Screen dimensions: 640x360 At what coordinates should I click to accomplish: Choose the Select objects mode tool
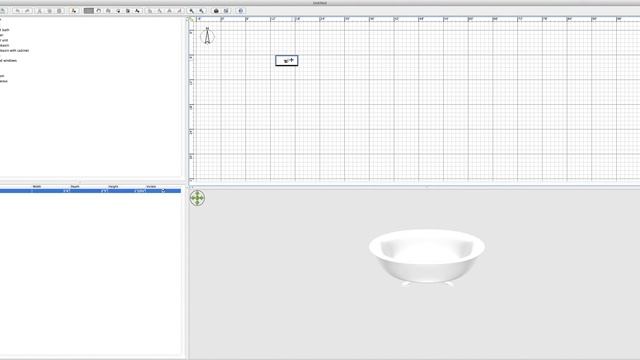pyautogui.click(x=89, y=11)
